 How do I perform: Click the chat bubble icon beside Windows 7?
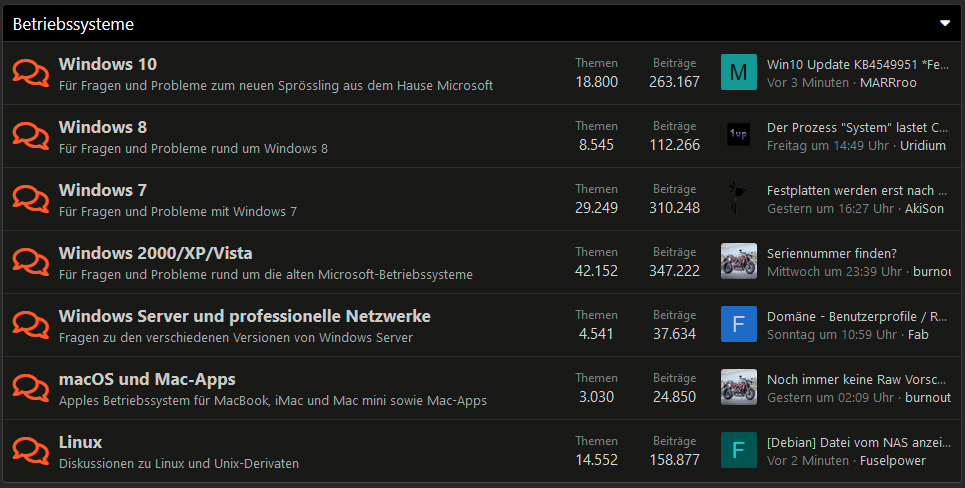(31, 199)
